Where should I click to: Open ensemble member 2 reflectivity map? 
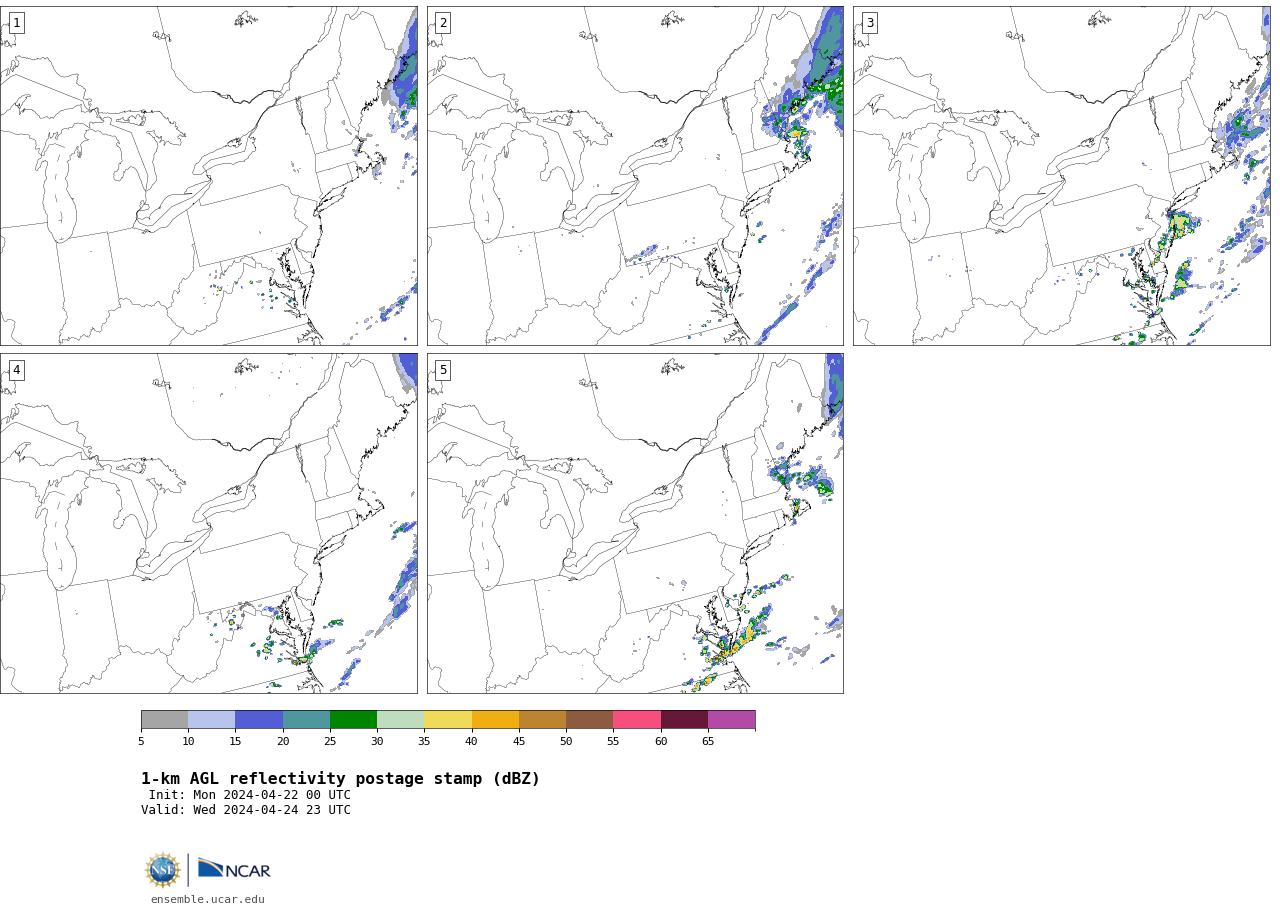[x=635, y=176]
